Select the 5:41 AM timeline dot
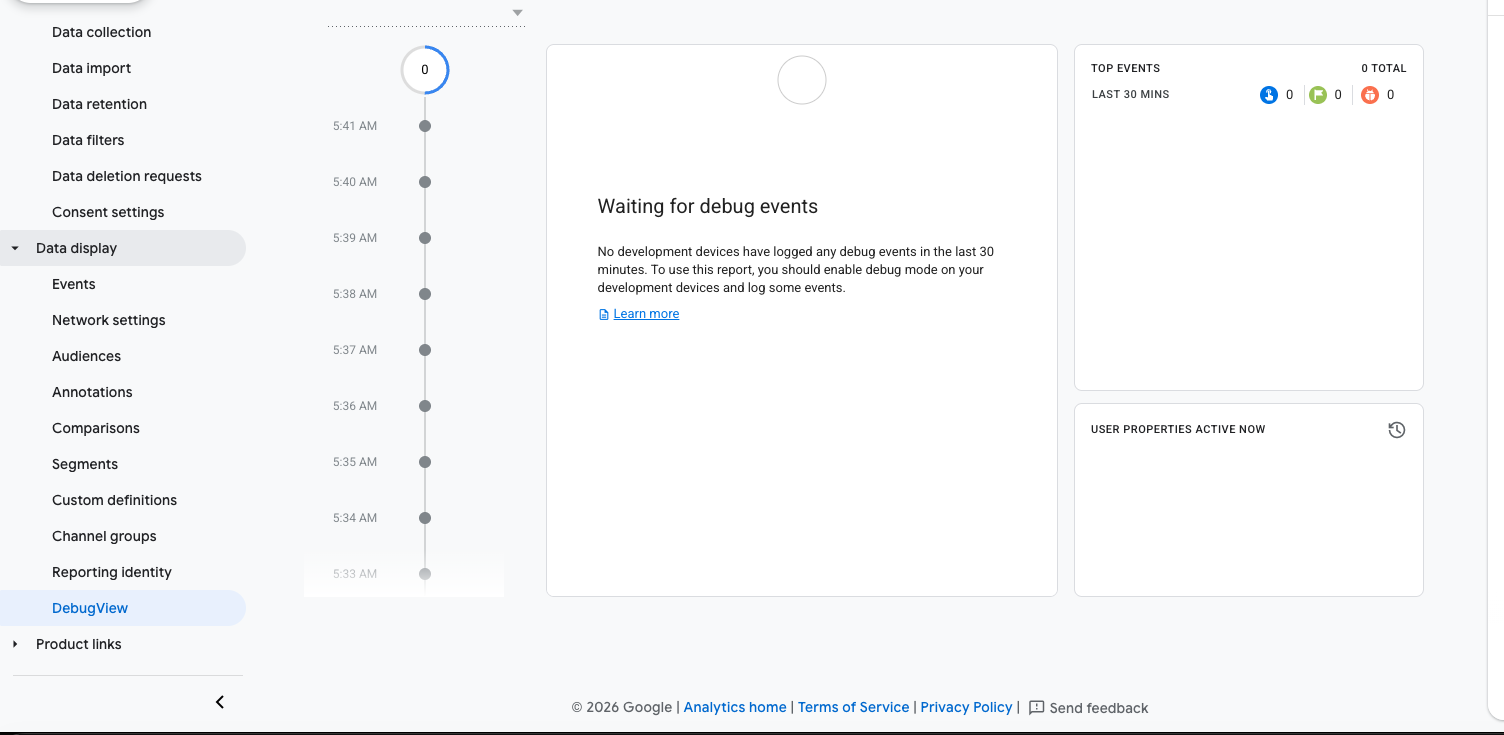1504x735 pixels. (424, 125)
